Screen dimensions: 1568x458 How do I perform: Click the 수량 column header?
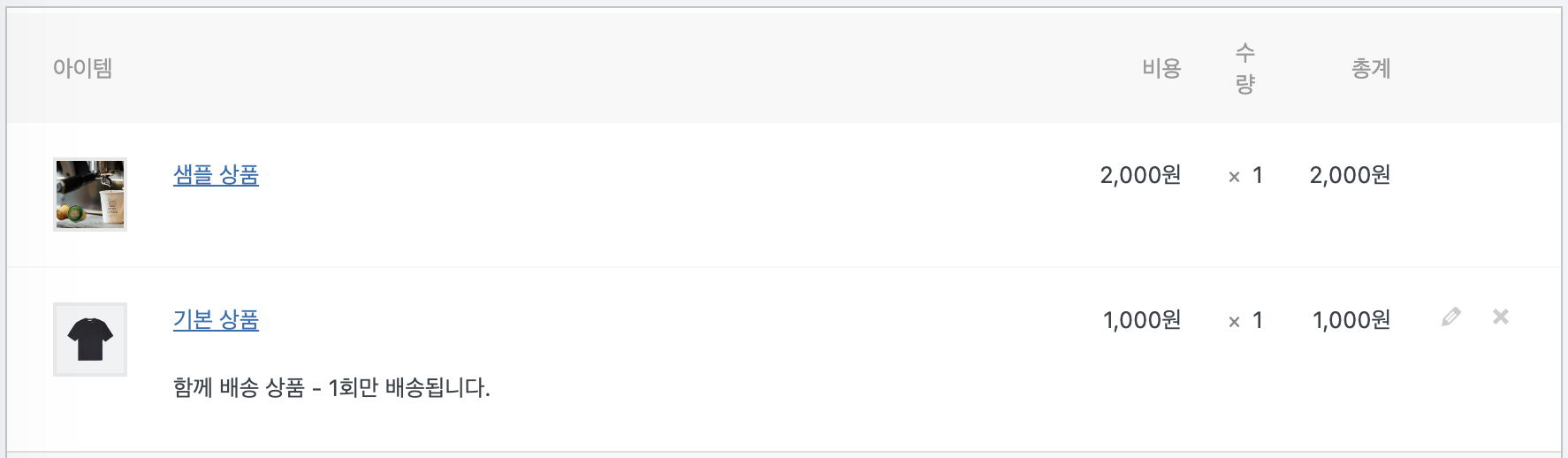click(1245, 68)
